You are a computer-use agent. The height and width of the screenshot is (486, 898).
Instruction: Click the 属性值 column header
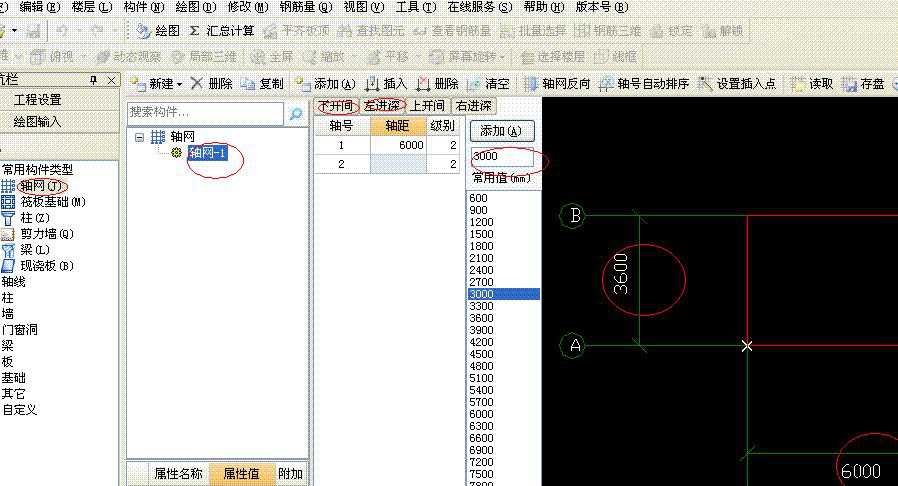[x=241, y=473]
